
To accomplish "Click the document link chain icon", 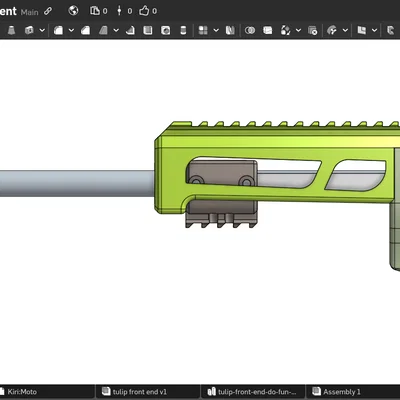I will 48,11.
